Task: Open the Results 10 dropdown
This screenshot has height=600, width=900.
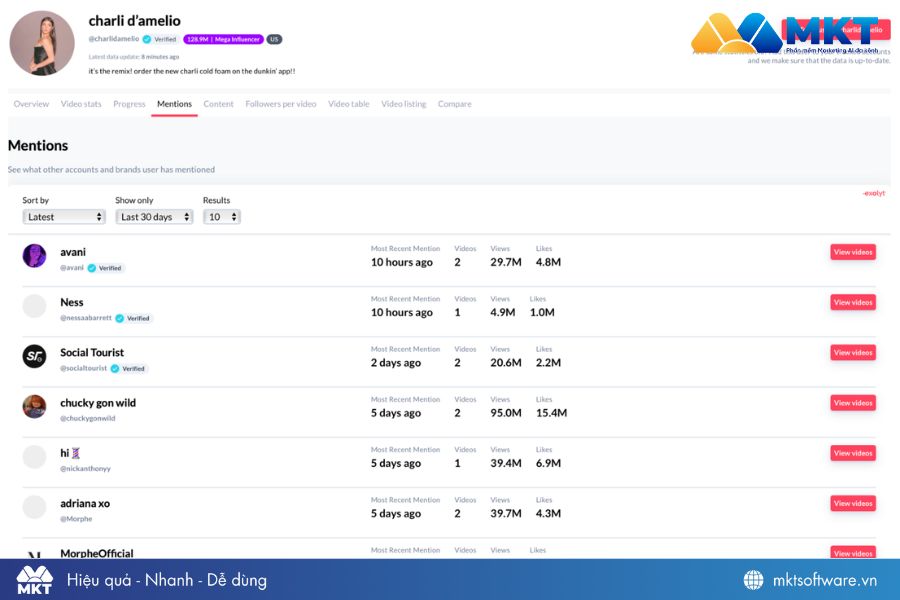Action: (222, 216)
